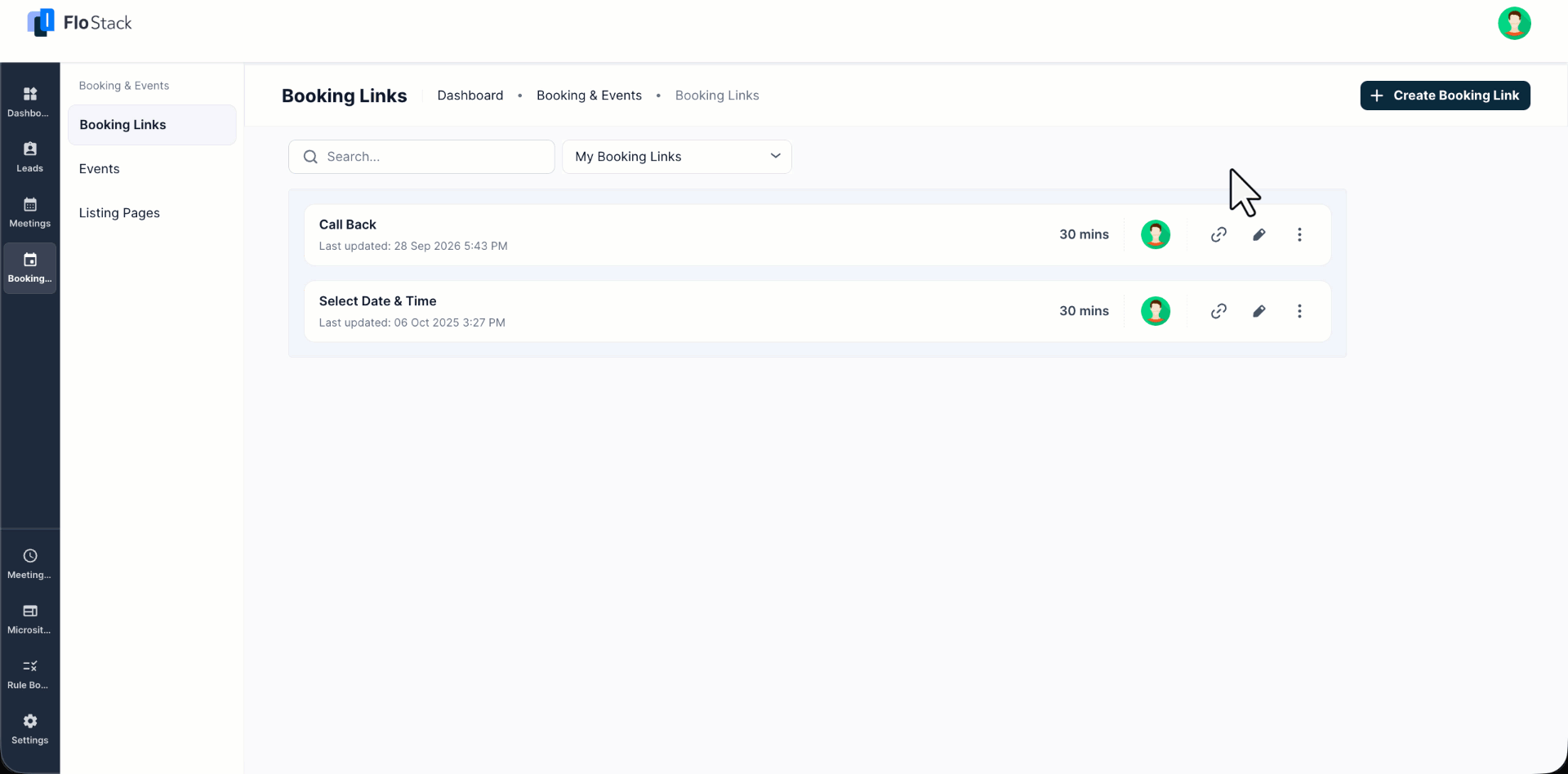
Task: Open the Meeting clock icon in sidebar
Action: (x=29, y=564)
